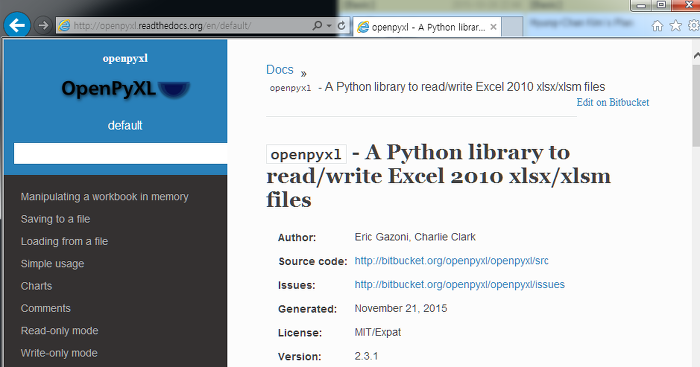Viewport: 700px width, 367px height.
Task: Open the Source code bitbucket URL
Action: 451,261
